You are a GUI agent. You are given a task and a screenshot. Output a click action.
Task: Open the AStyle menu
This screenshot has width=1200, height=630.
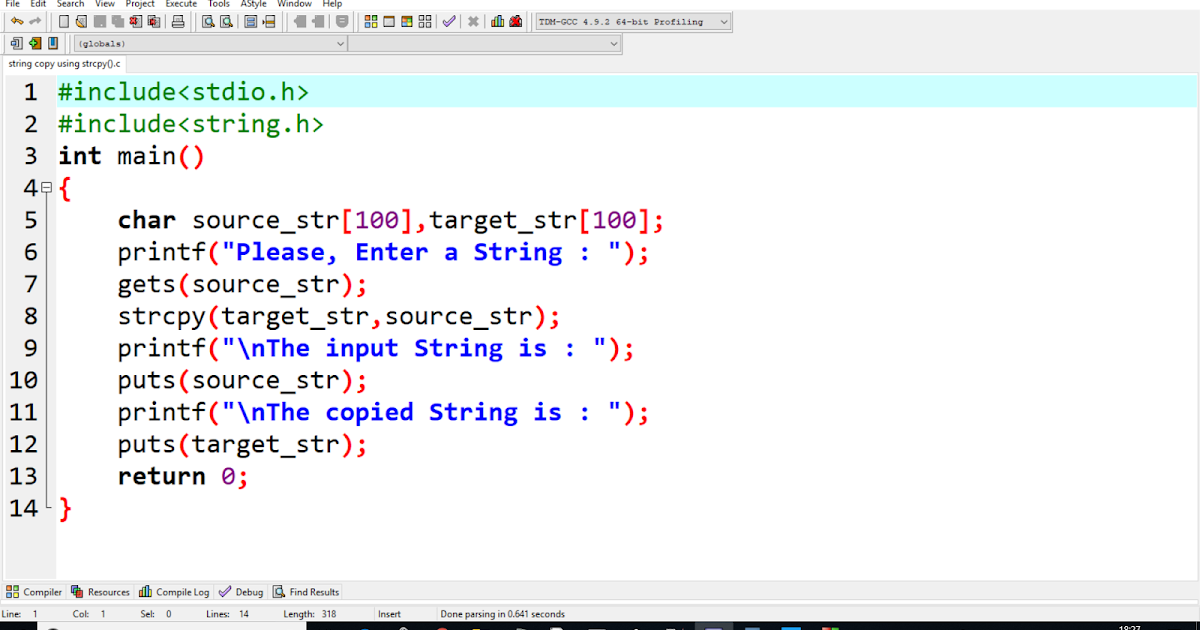(x=253, y=4)
